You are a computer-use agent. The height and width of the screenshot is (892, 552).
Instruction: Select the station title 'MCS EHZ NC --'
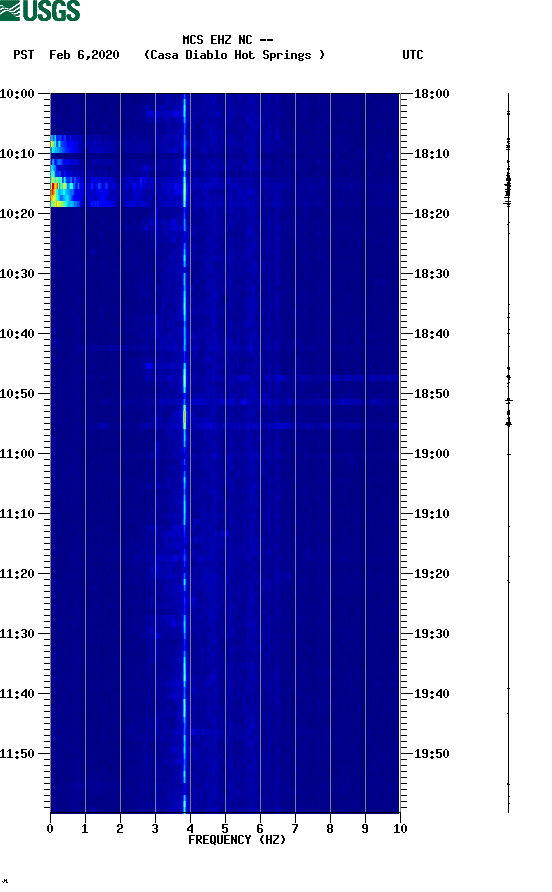pos(228,40)
